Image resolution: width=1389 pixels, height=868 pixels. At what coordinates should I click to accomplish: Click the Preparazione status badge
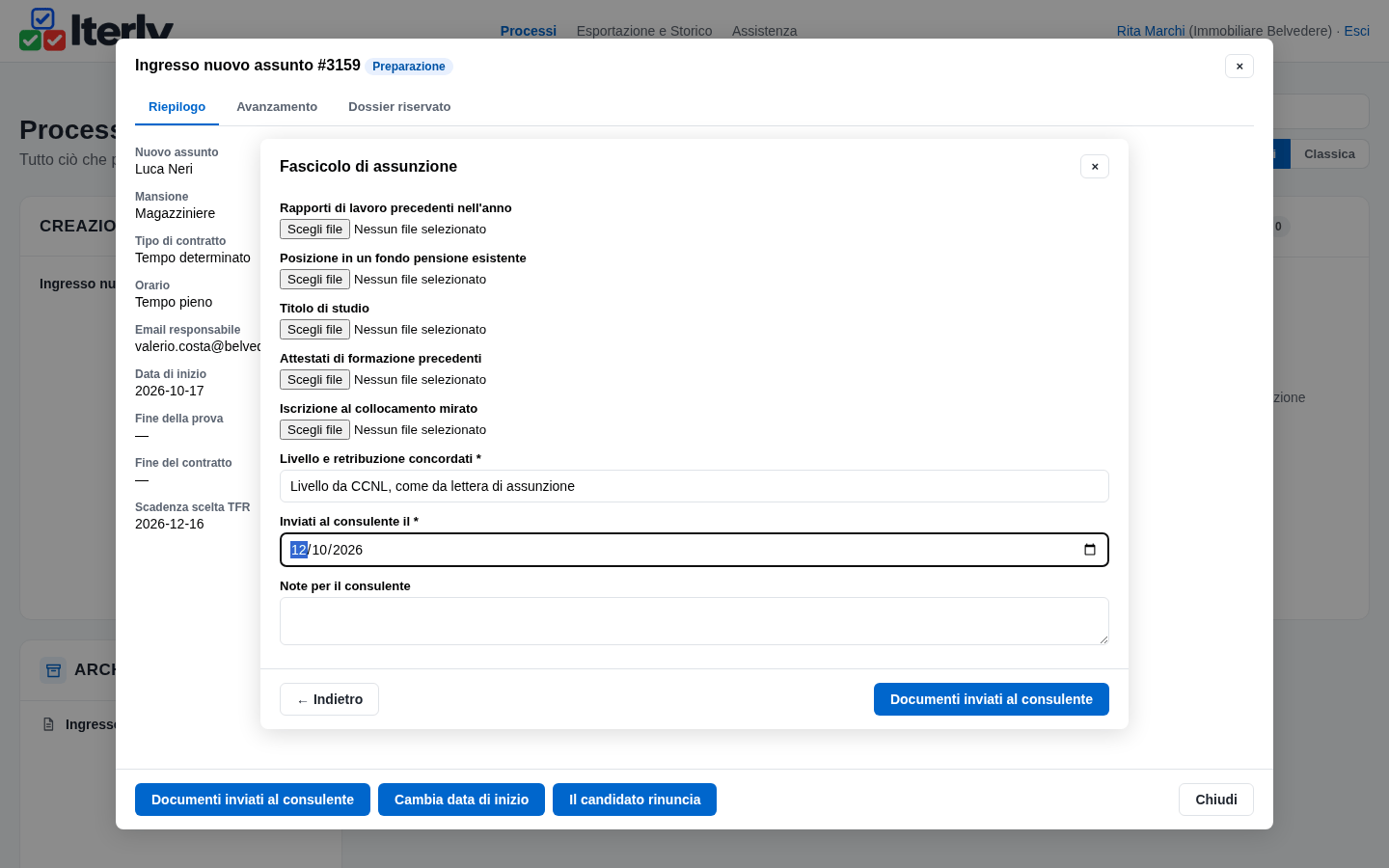coord(409,67)
